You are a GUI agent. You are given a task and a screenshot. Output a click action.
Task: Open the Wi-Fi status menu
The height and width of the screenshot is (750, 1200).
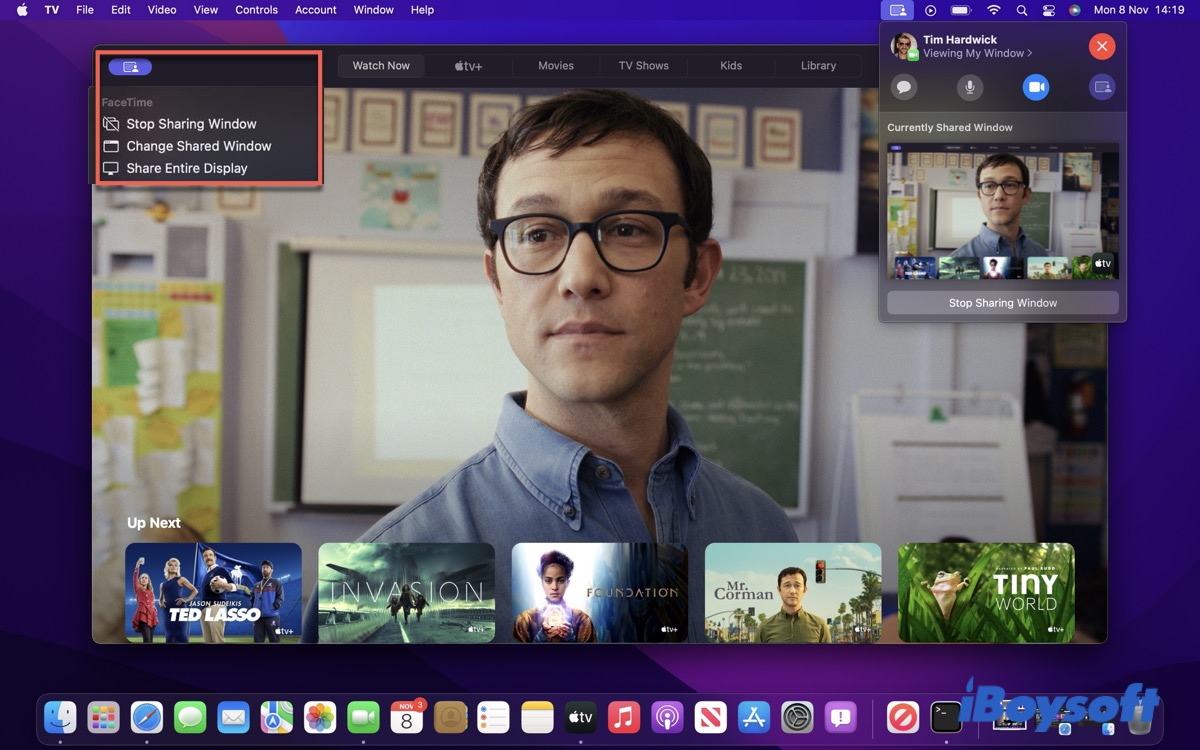tap(993, 10)
